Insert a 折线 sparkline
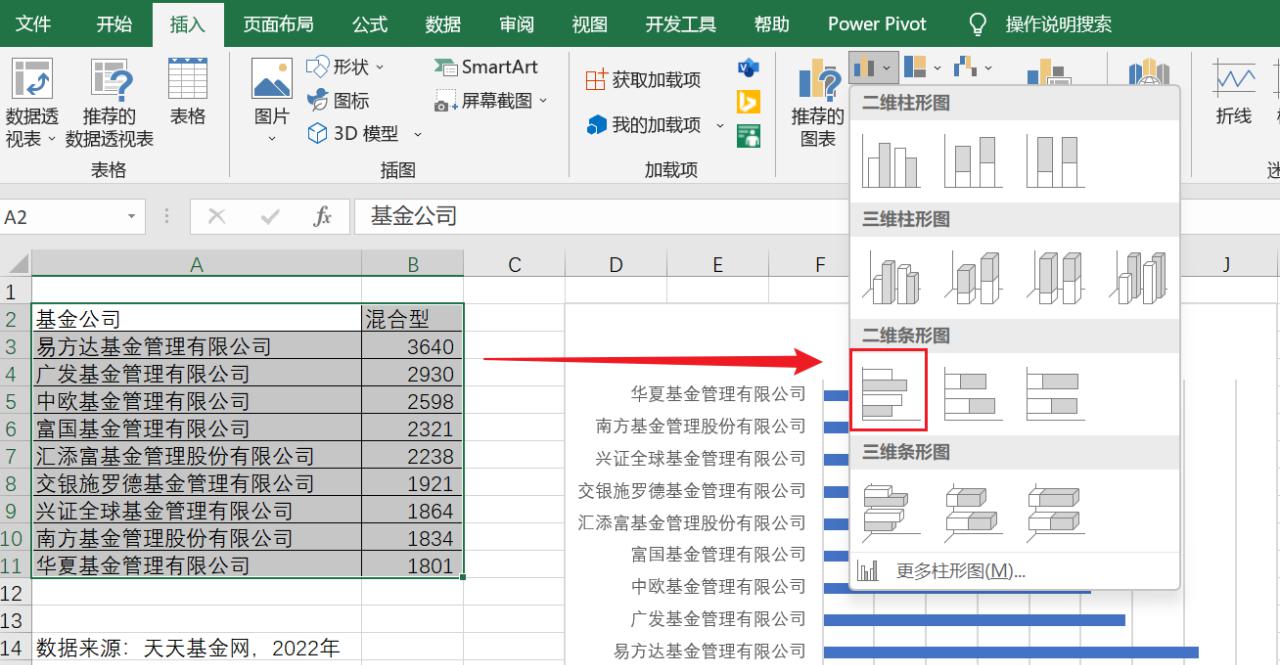This screenshot has height=665, width=1280. pos(1234,92)
